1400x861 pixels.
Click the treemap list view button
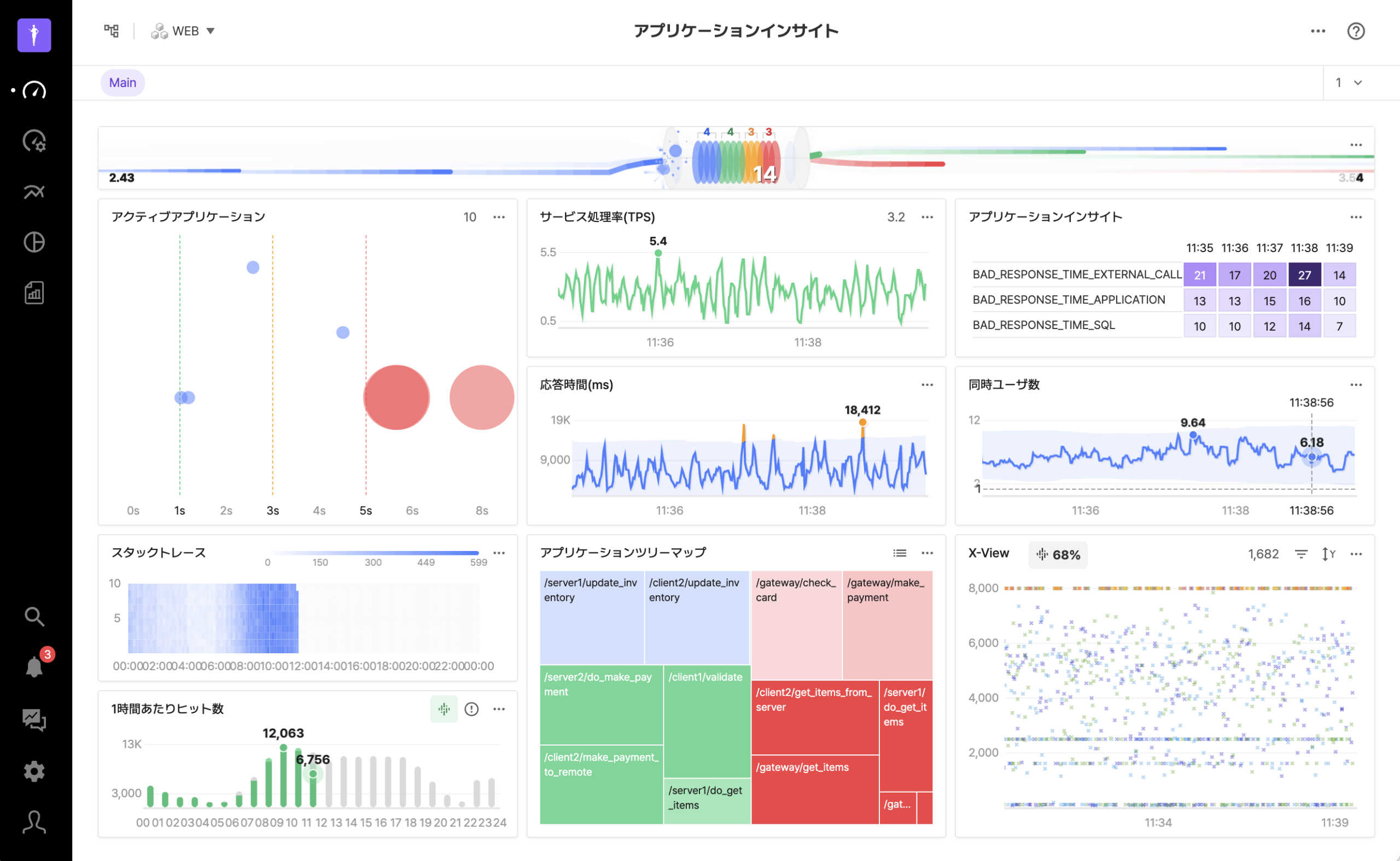click(x=900, y=553)
